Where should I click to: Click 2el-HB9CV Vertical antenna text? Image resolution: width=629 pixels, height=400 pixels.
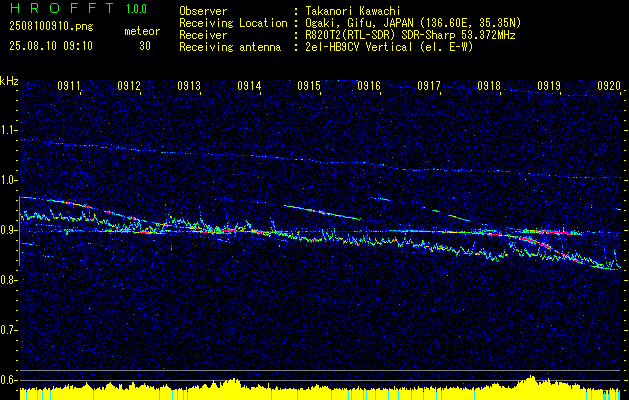coord(388,47)
